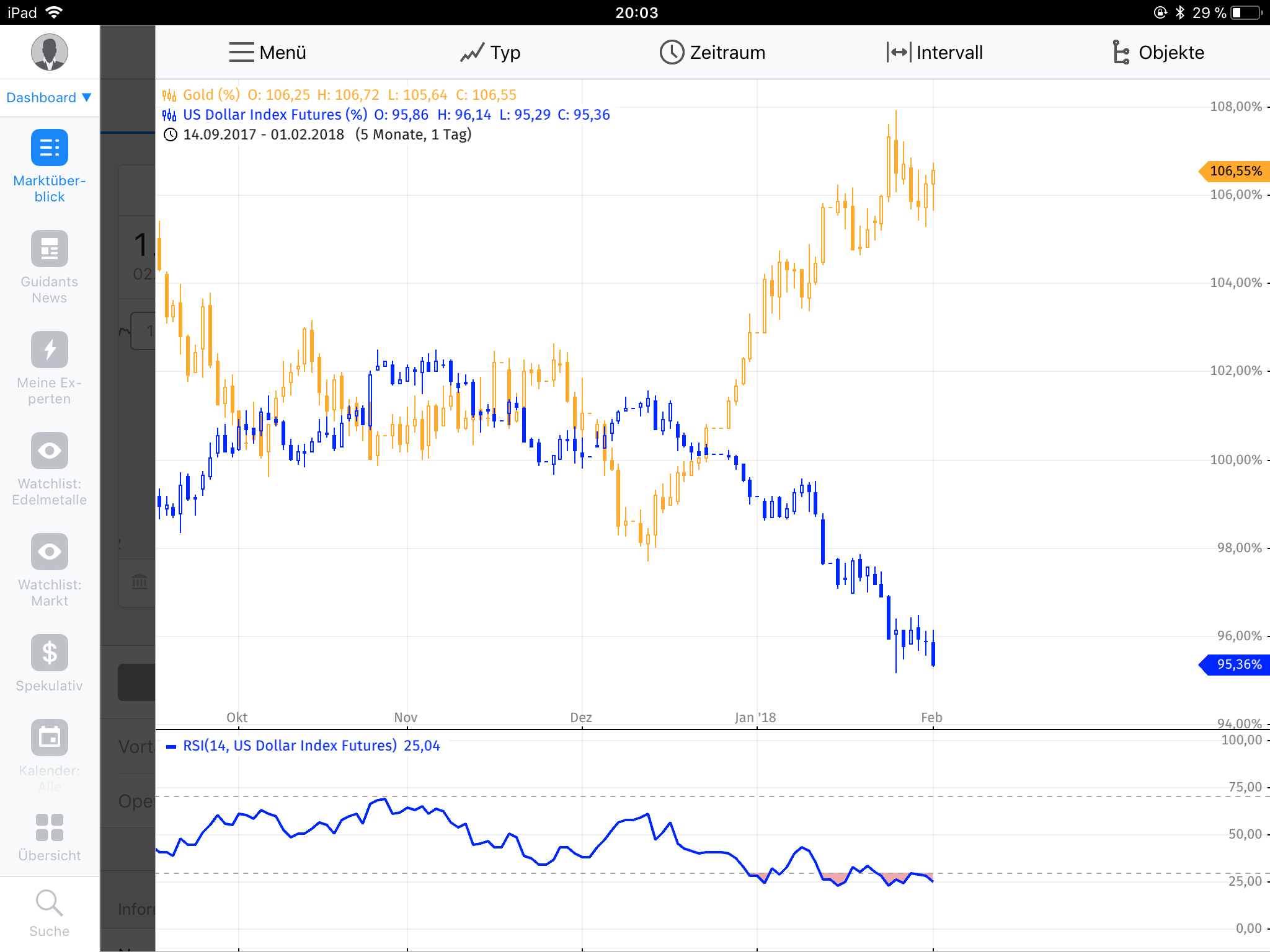The image size is (1270, 952).
Task: Open the Marktüberblick panel
Action: pos(50,164)
